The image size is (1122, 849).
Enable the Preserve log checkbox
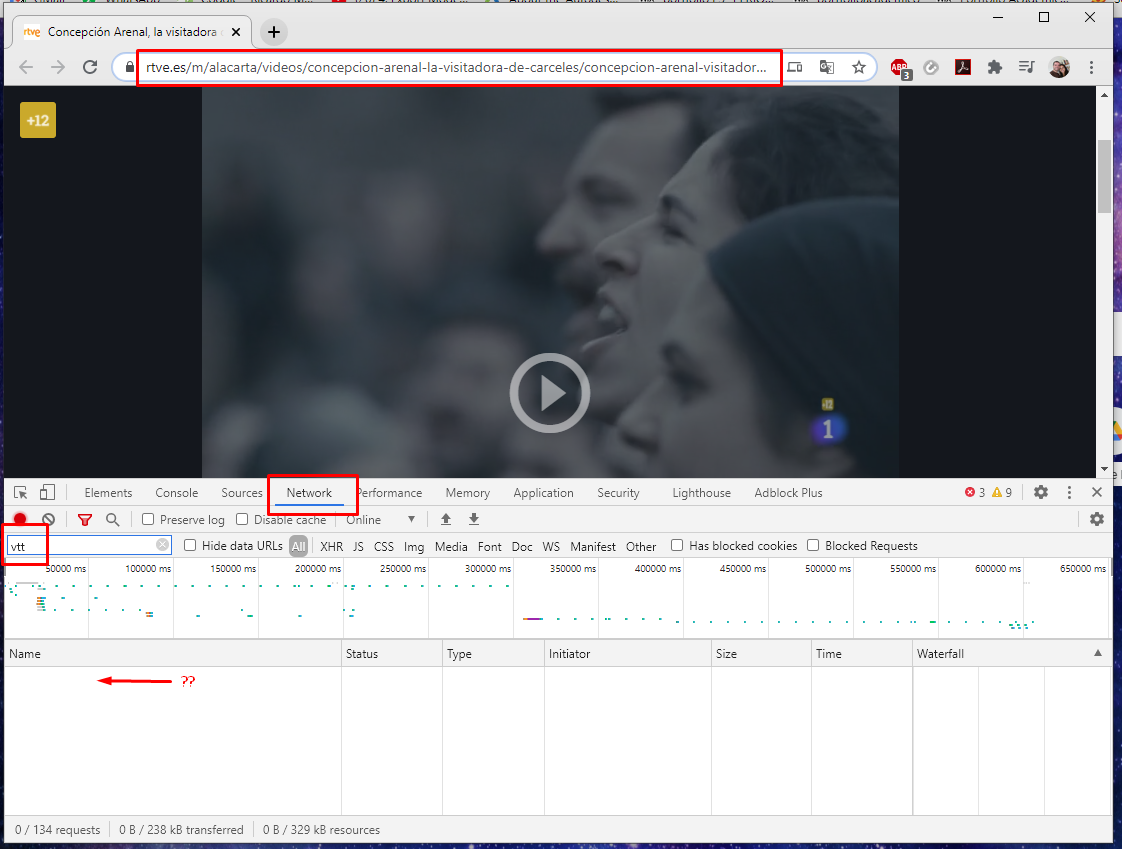click(148, 520)
